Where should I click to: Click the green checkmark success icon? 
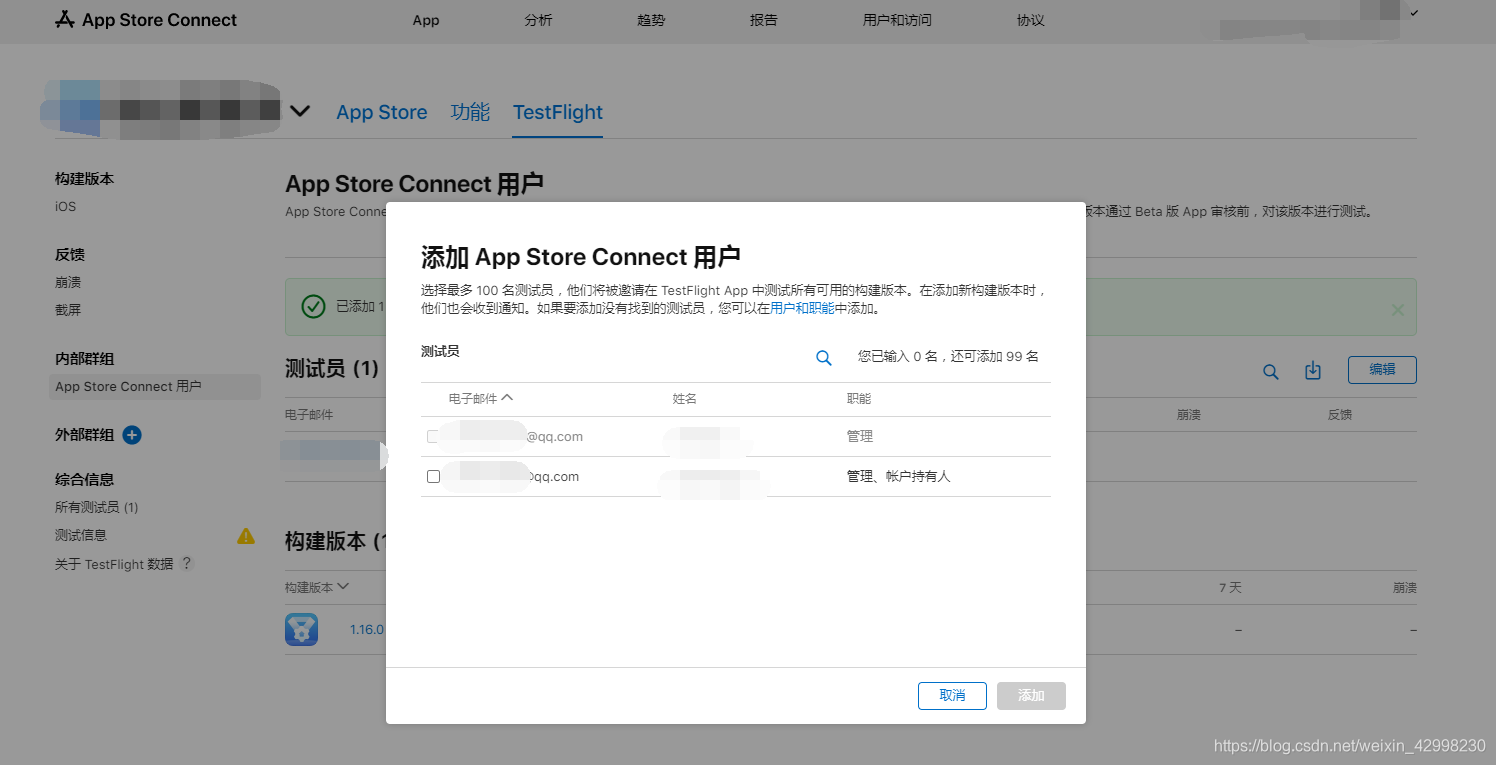coord(313,306)
